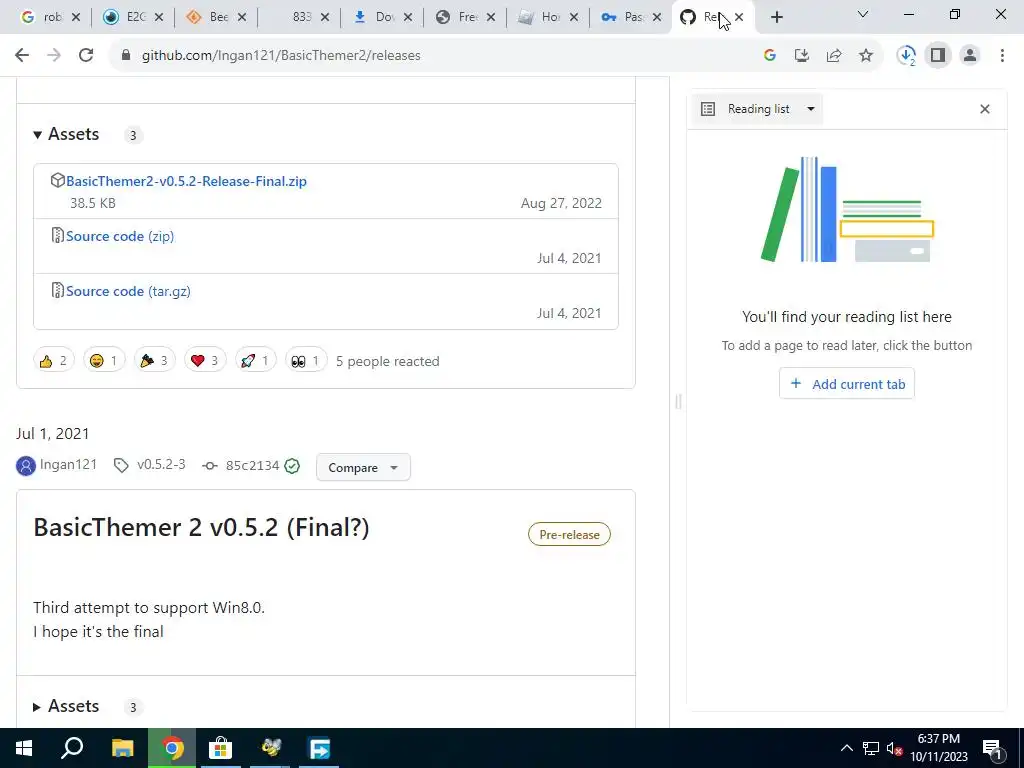Switch to the Google 'rob' tab

click(x=44, y=17)
